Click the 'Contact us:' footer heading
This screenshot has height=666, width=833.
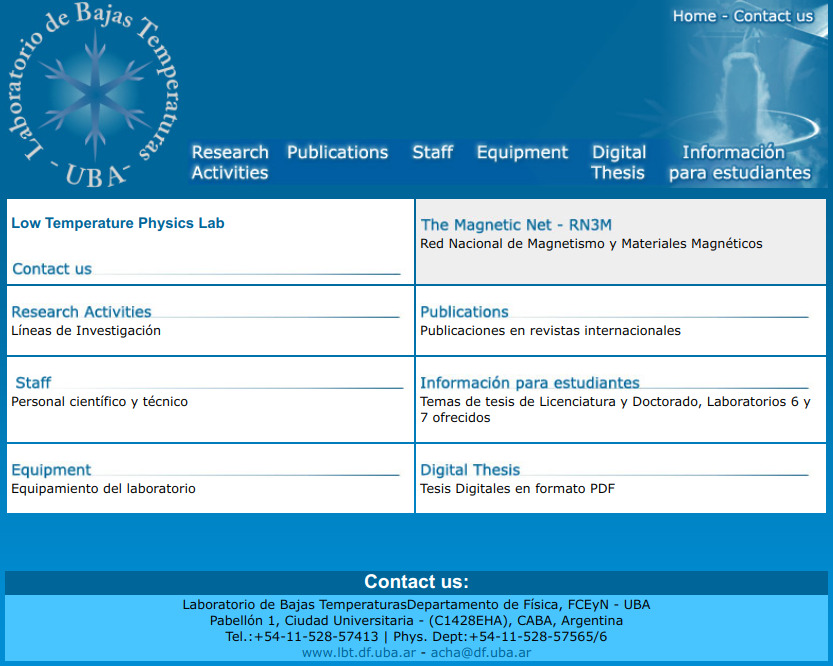point(416,582)
